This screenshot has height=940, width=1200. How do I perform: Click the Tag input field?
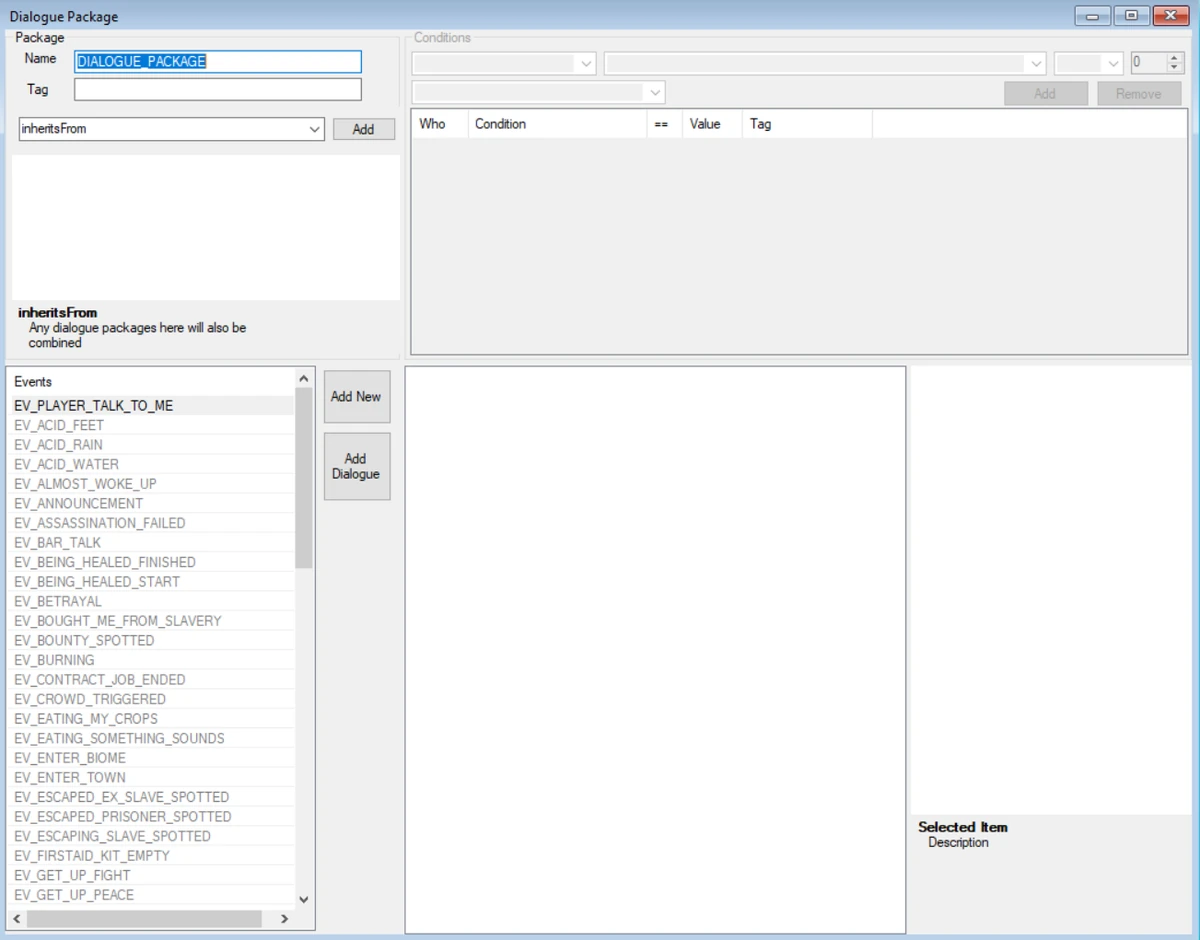pos(216,88)
